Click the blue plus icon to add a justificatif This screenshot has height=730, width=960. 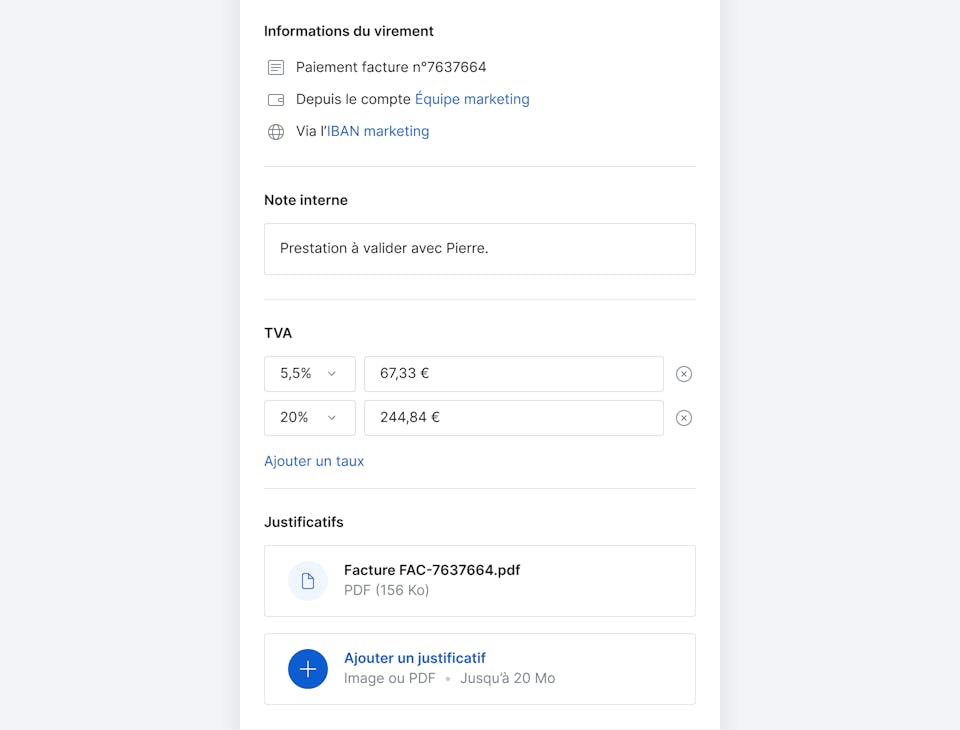[x=308, y=669]
